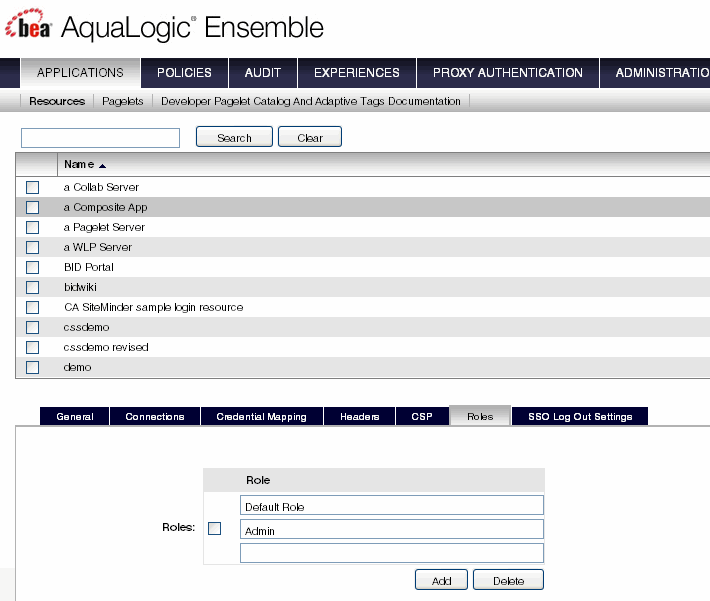710x601 pixels.
Task: Select the PROXY AUTHENTICATION tab
Action: tap(508, 72)
